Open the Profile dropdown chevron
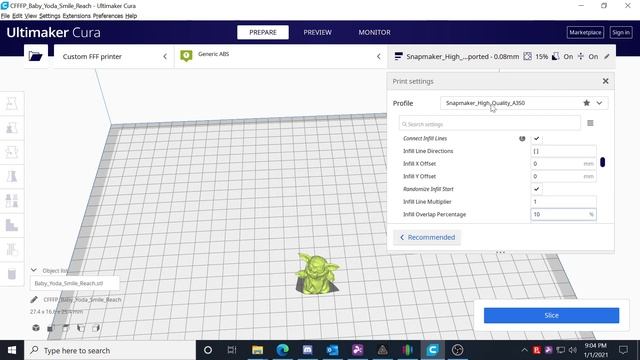The image size is (640, 360). pos(599,103)
